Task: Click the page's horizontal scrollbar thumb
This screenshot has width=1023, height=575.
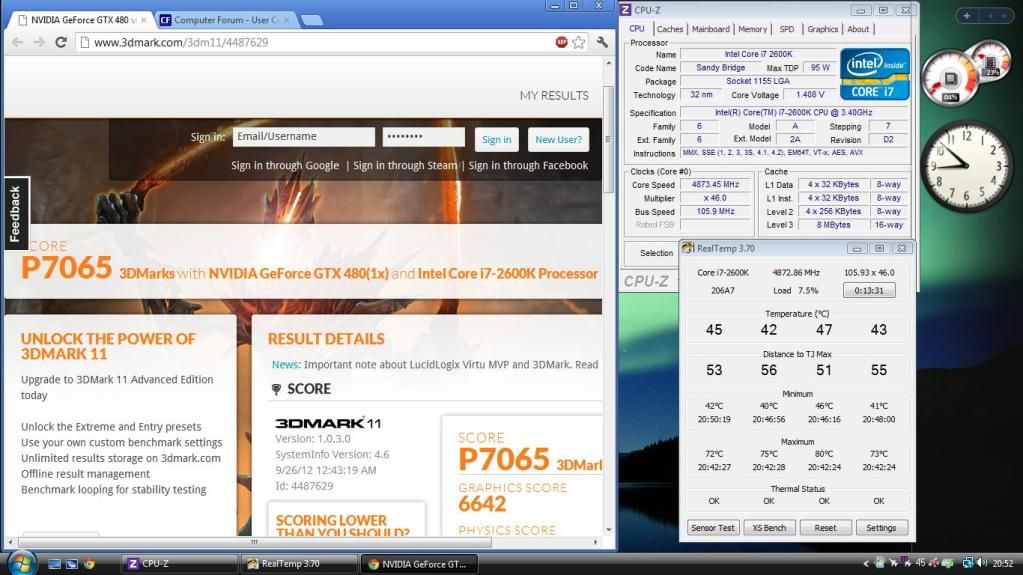Action: (254, 542)
